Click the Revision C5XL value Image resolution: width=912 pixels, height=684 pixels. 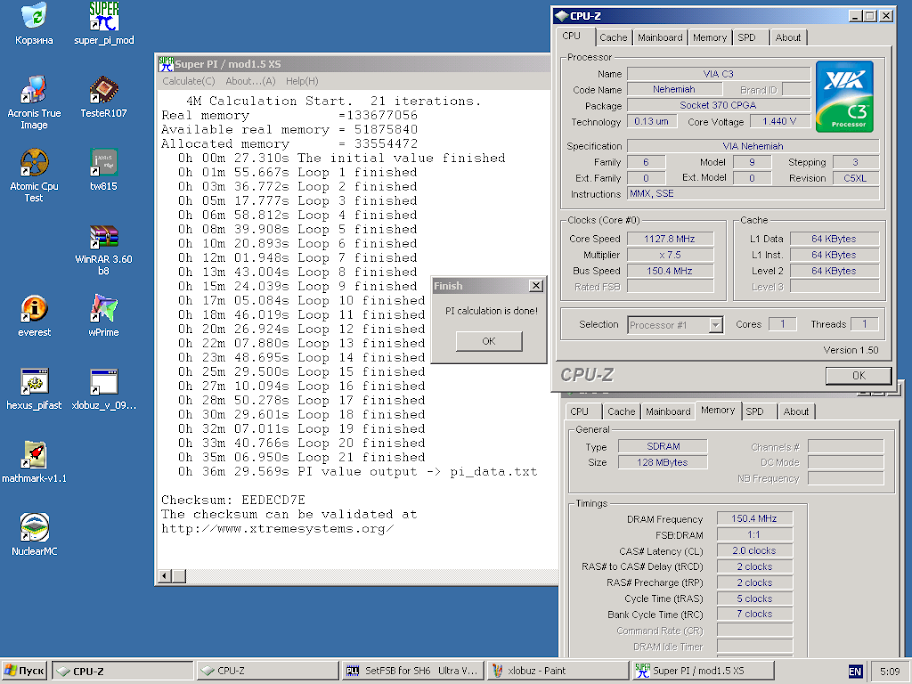pos(856,179)
